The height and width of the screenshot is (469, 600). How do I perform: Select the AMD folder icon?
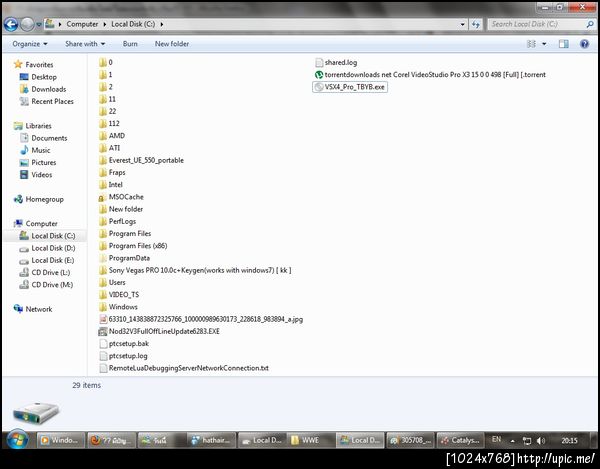click(x=103, y=136)
